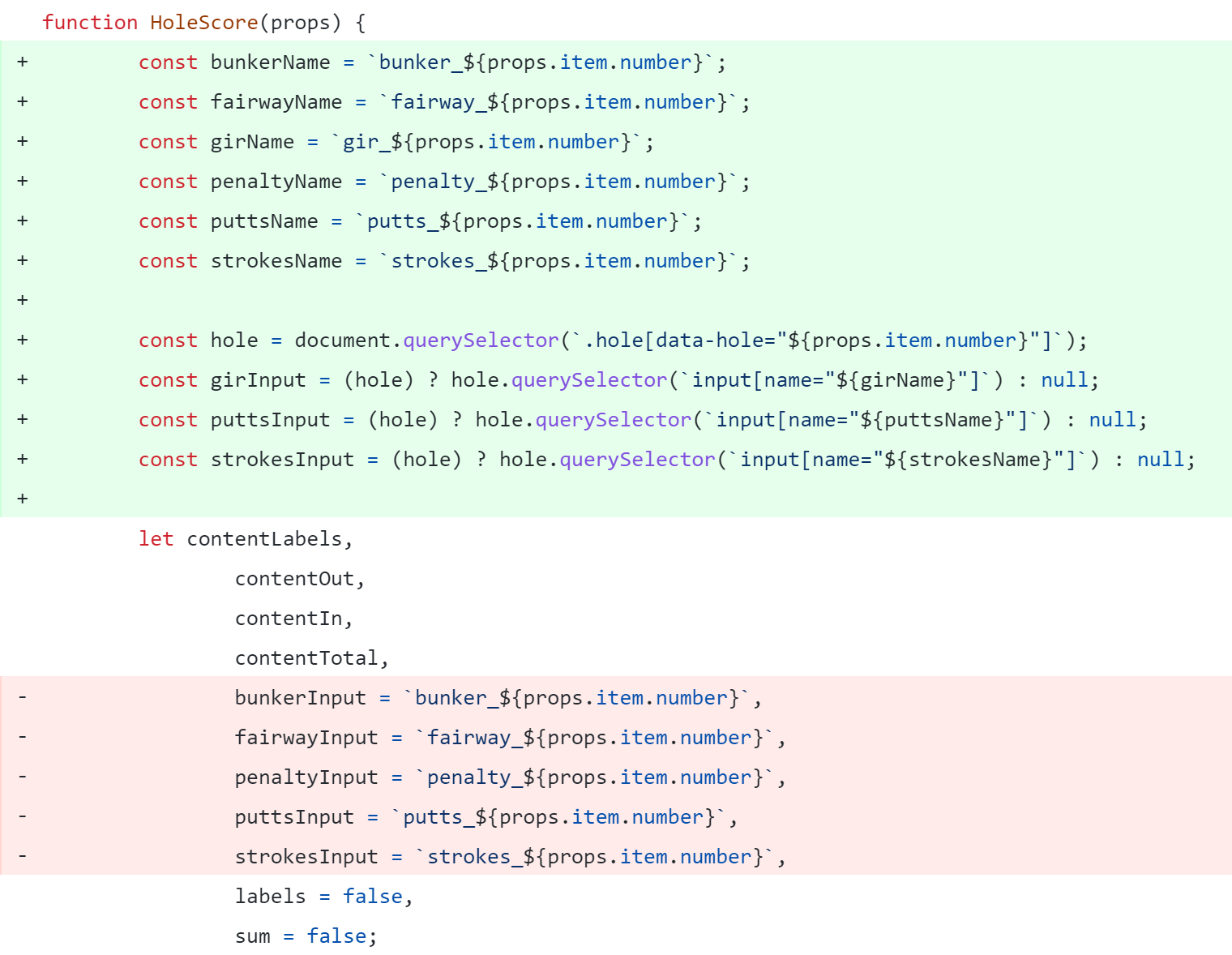The width and height of the screenshot is (1232, 955).
Task: Click the removed penaltyInput variable name
Action: [x=306, y=777]
